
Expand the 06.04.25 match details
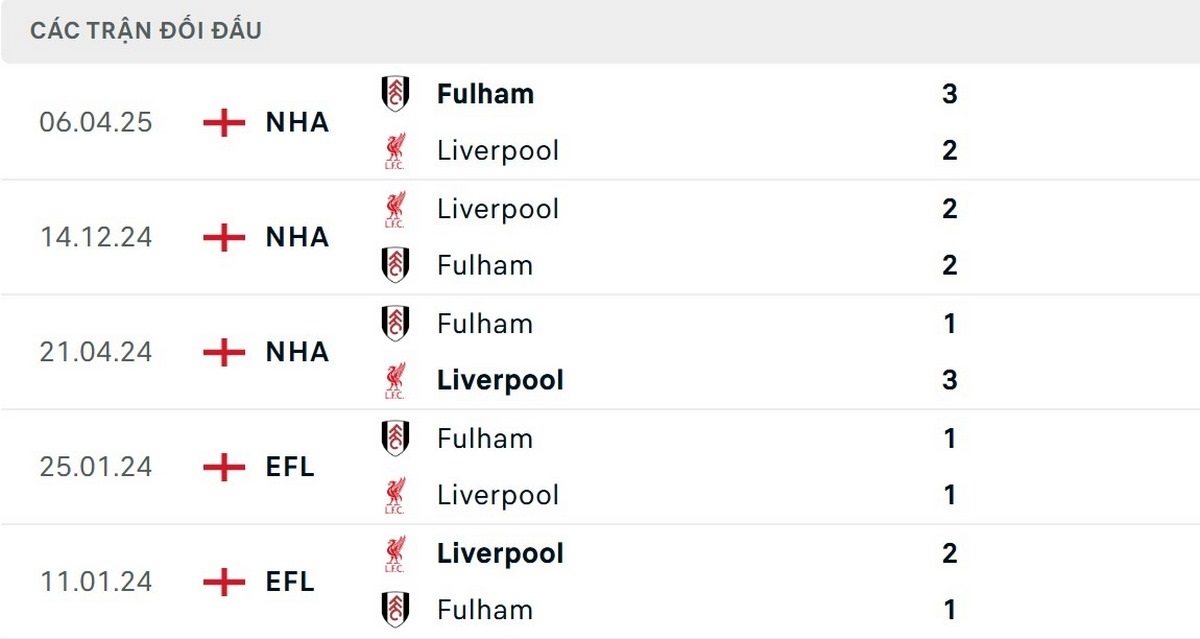point(600,122)
